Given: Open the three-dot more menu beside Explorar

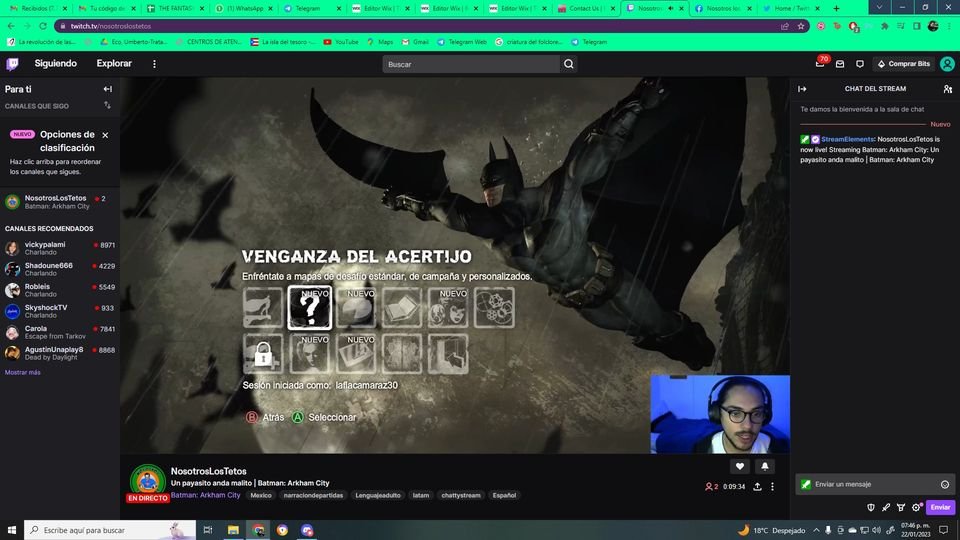Looking at the screenshot, I should coord(154,64).
